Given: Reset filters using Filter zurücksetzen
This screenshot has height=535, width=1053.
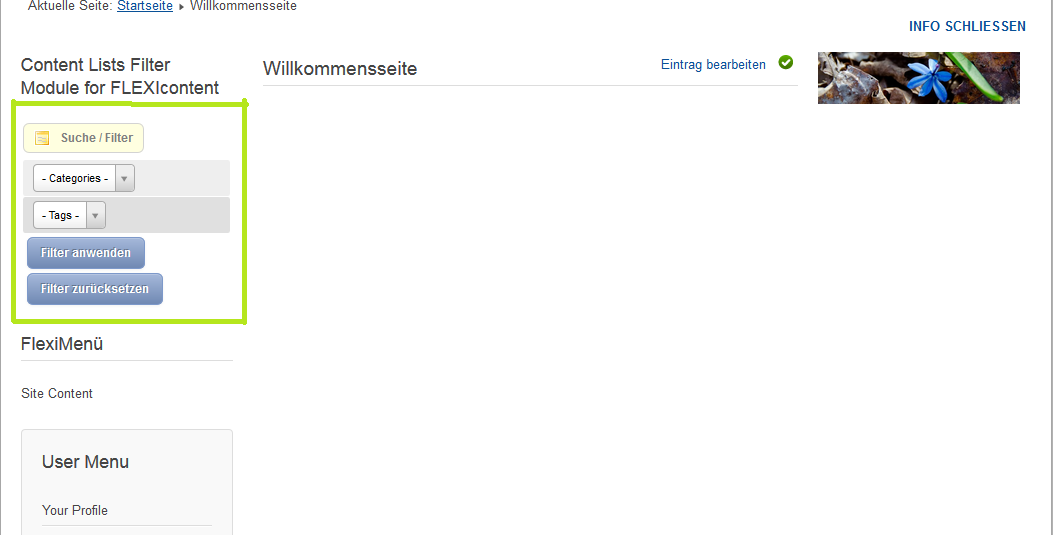Looking at the screenshot, I should coord(95,289).
